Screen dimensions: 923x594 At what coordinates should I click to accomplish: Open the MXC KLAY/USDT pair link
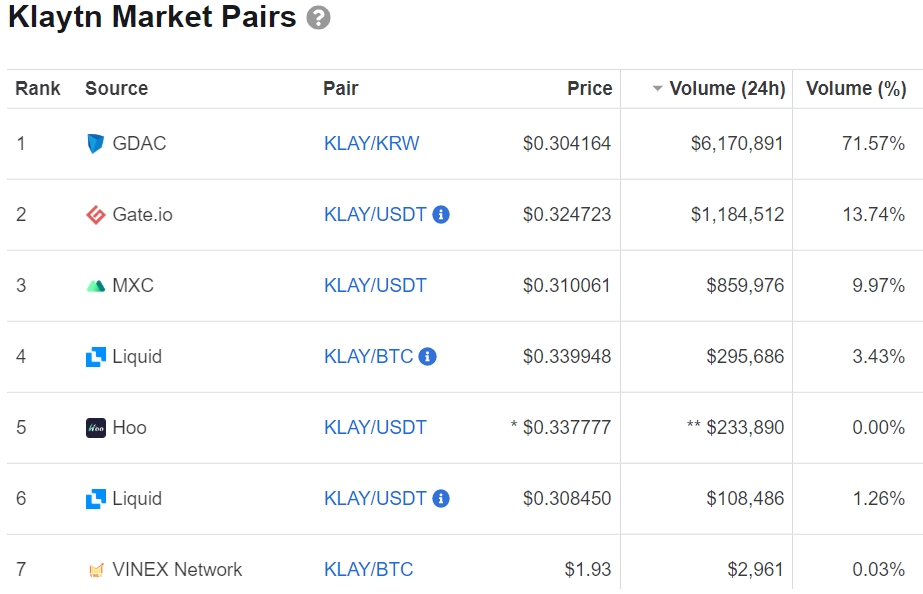(375, 286)
